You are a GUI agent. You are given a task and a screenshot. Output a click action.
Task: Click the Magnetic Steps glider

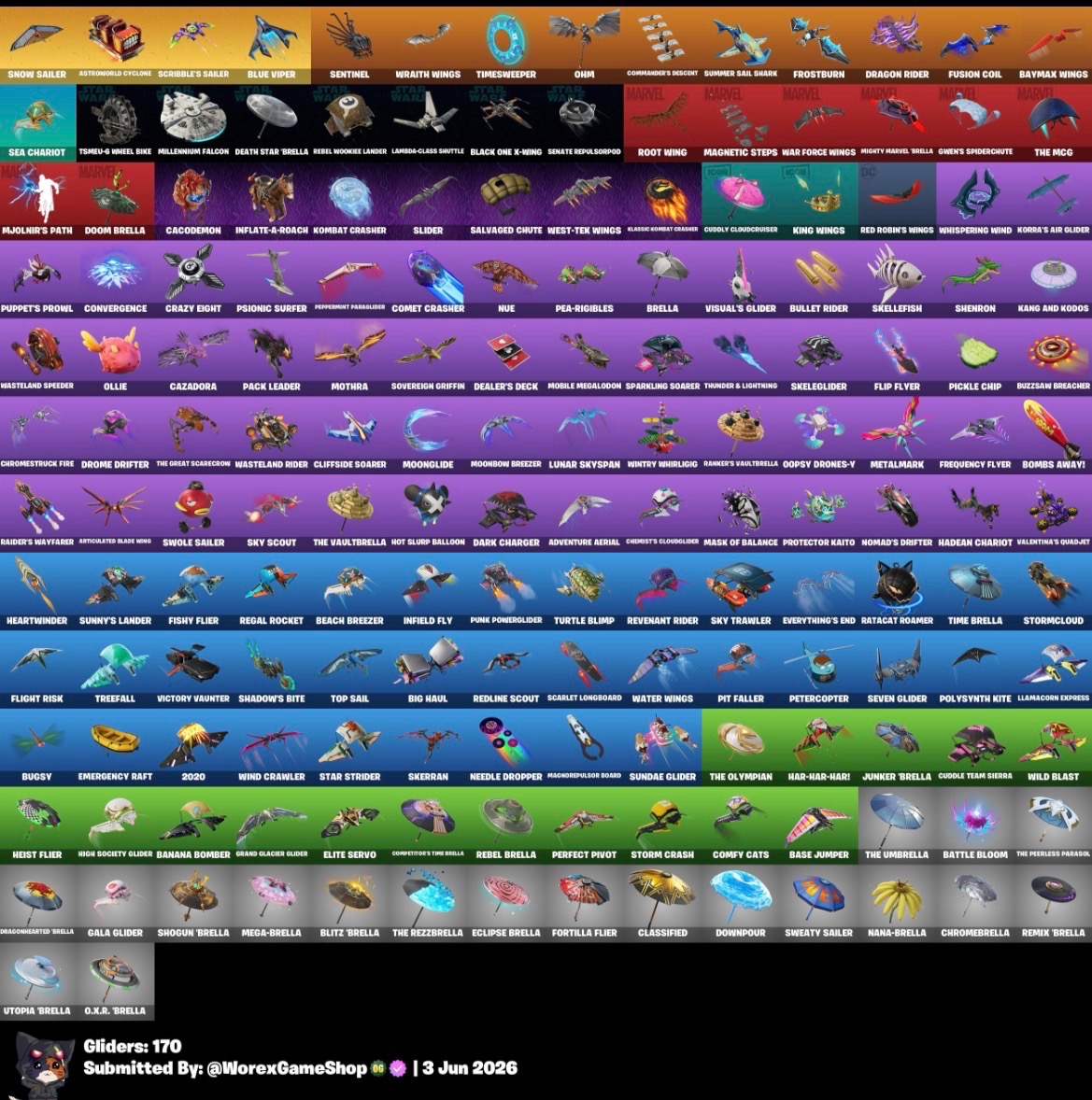tap(741, 122)
